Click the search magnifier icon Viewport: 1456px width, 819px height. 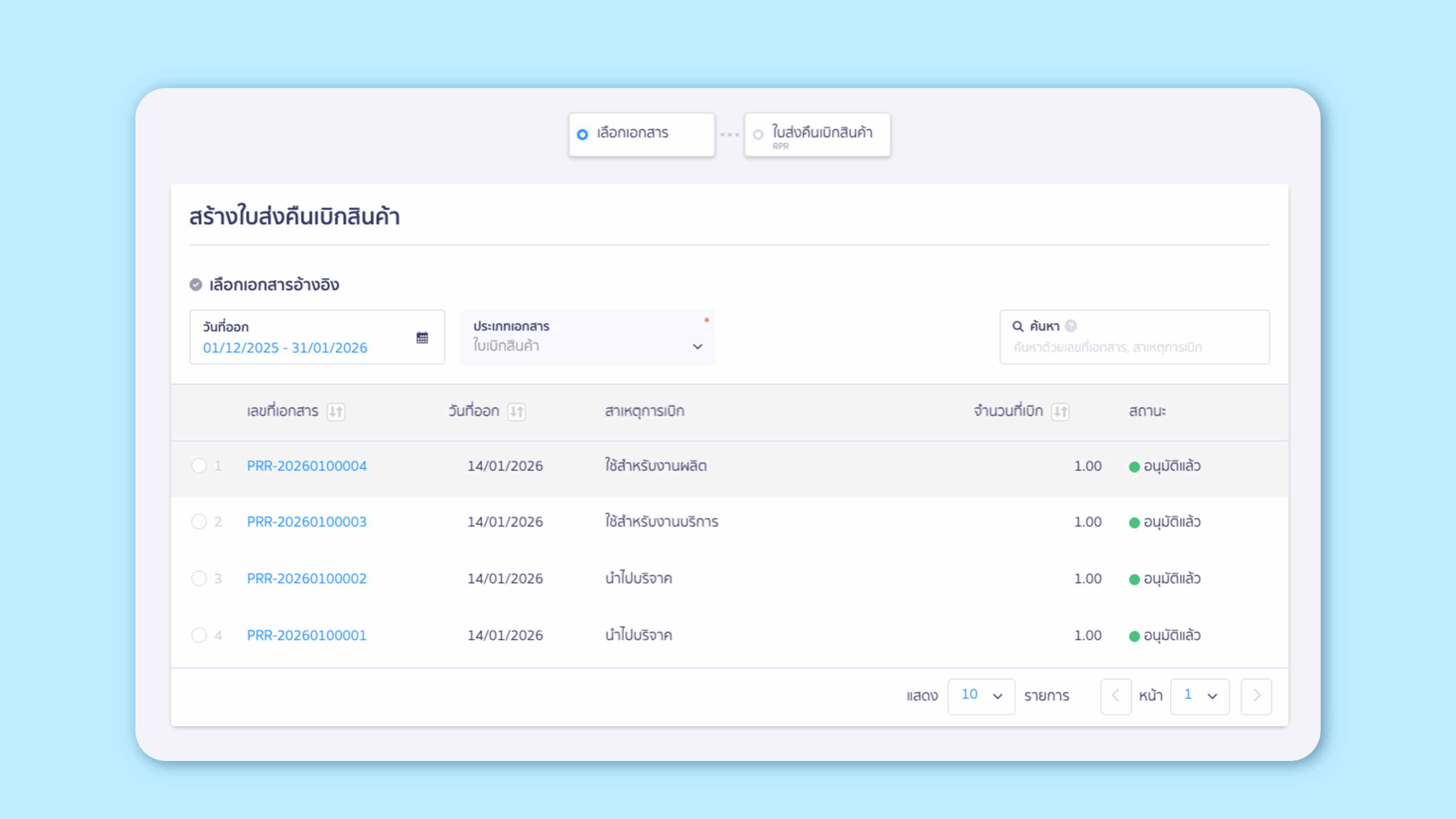pyautogui.click(x=1017, y=326)
